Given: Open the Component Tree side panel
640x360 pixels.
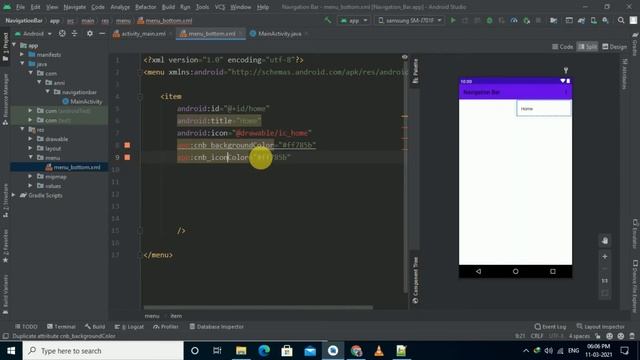Looking at the screenshot, I should [x=415, y=280].
